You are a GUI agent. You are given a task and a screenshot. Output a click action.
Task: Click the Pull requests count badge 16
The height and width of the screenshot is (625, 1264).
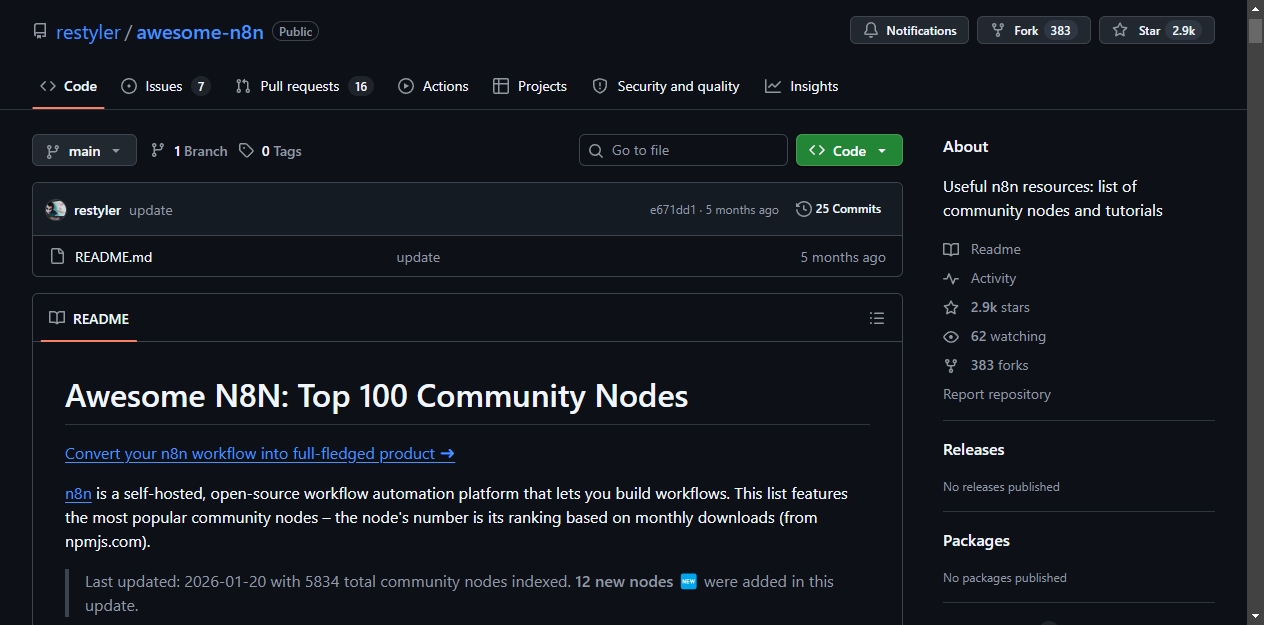point(361,86)
